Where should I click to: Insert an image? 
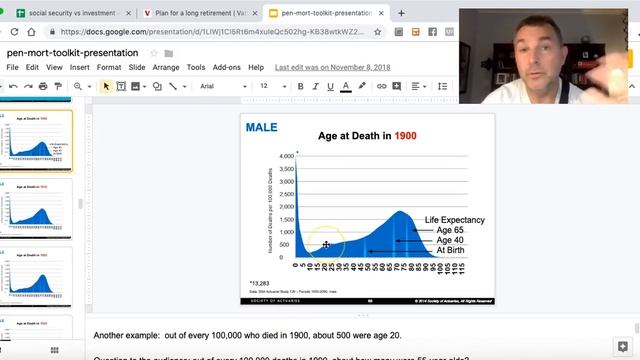pyautogui.click(x=136, y=86)
